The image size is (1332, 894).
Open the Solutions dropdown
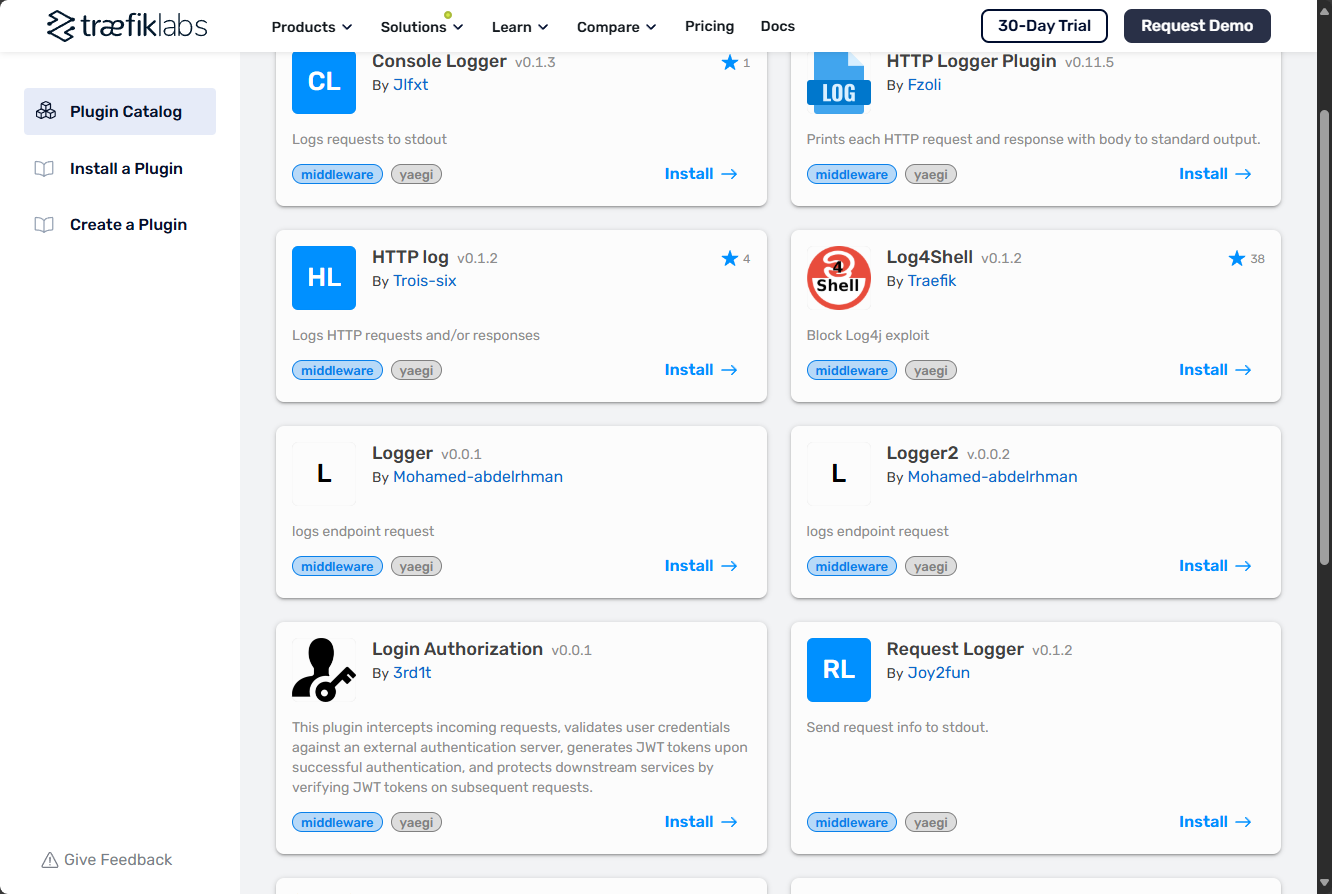(422, 27)
